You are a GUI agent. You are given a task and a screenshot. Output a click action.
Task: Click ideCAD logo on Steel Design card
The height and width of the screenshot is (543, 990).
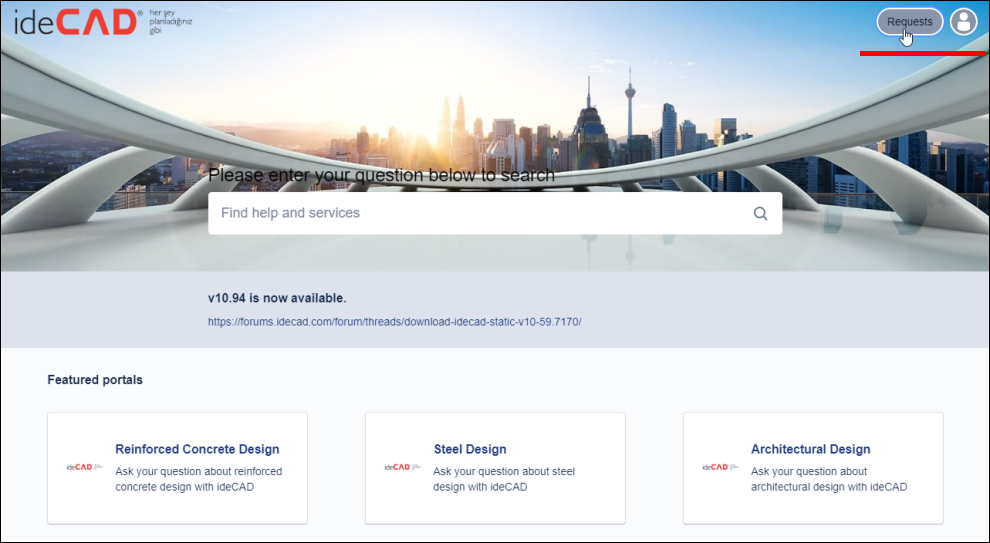(x=403, y=467)
